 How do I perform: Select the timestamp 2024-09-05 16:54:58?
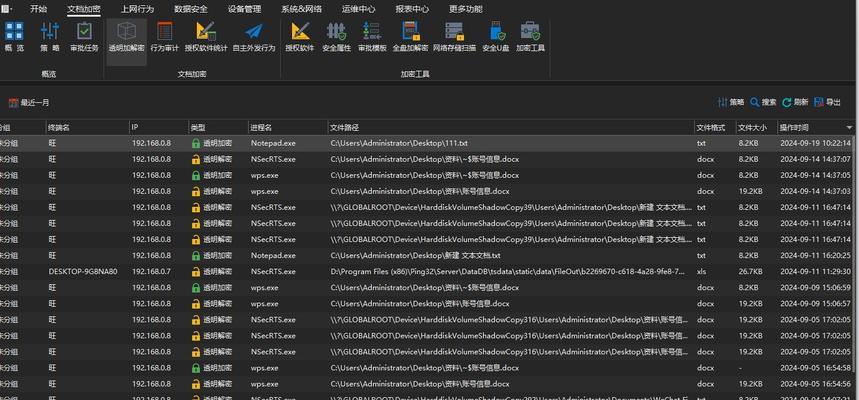click(817, 368)
